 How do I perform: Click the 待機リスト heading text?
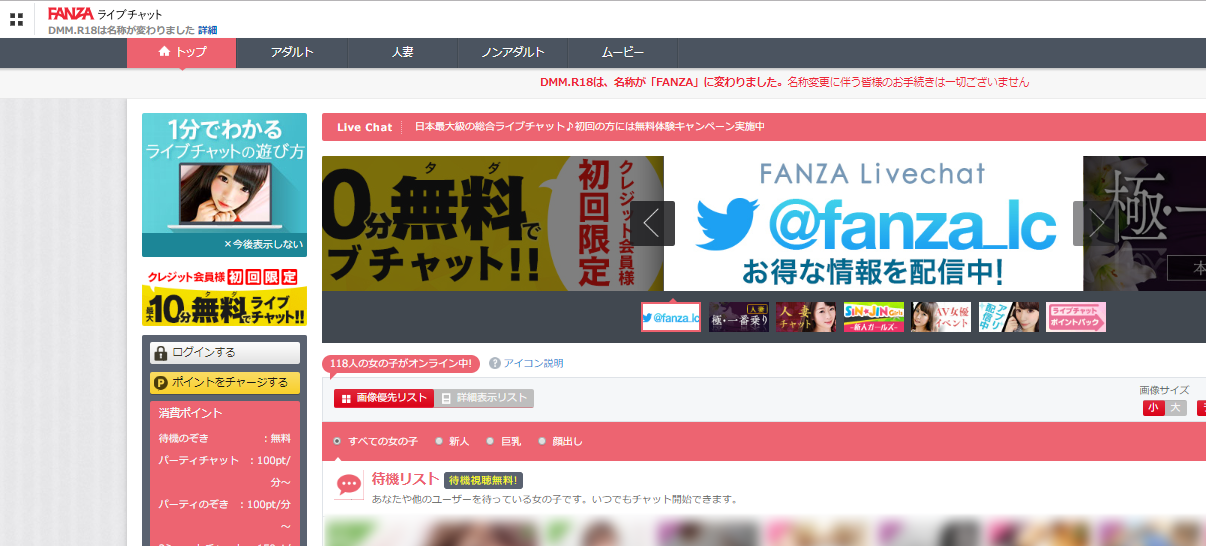pos(404,479)
